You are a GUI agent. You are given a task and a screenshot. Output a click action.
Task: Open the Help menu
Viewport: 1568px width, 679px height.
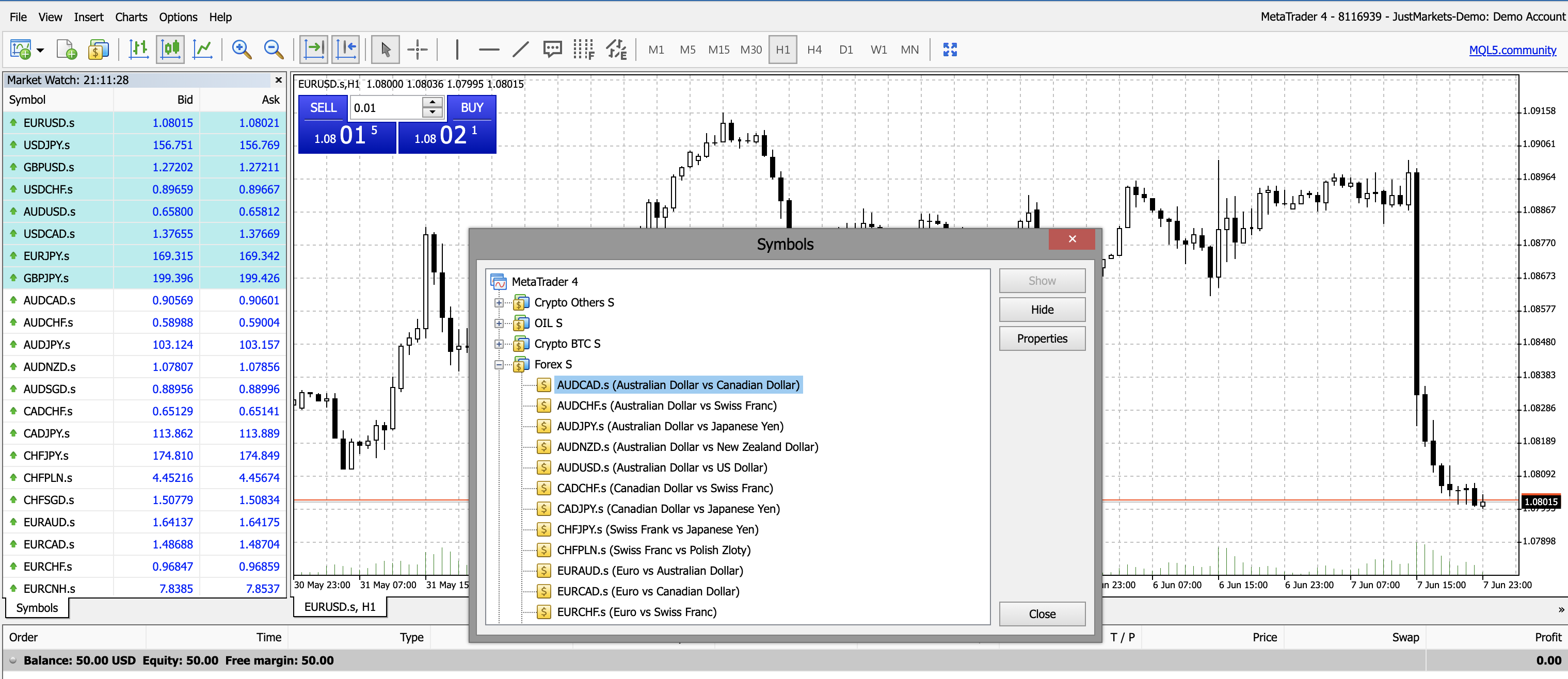pyautogui.click(x=220, y=17)
